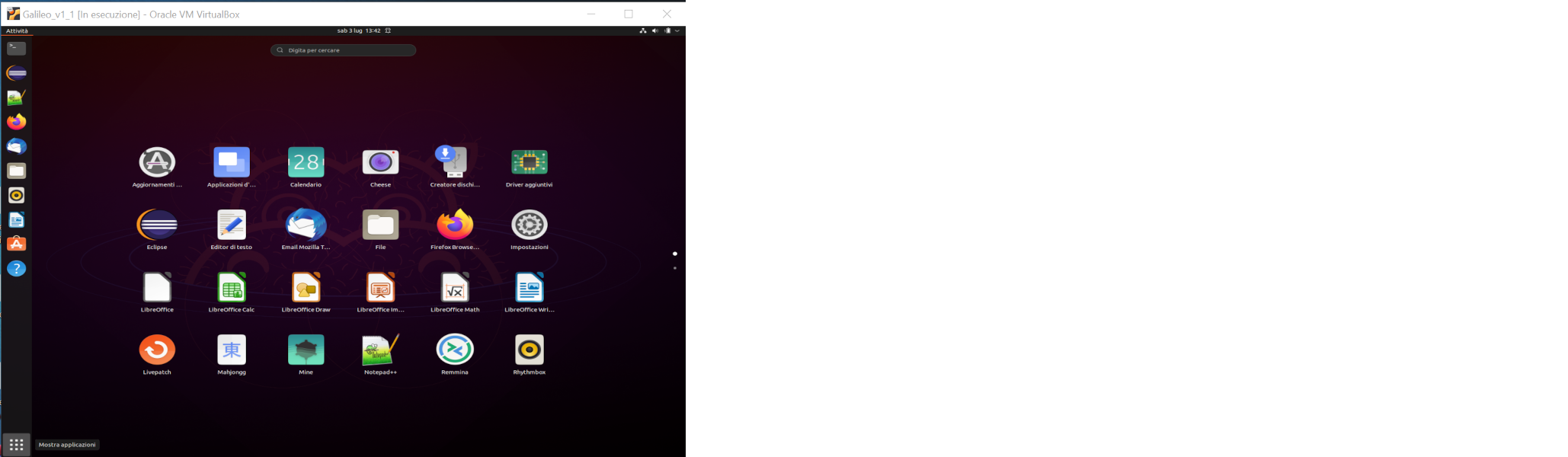Click Rhythmbox icon in the dock
Viewport: 1568px width, 457px height.
tap(17, 195)
